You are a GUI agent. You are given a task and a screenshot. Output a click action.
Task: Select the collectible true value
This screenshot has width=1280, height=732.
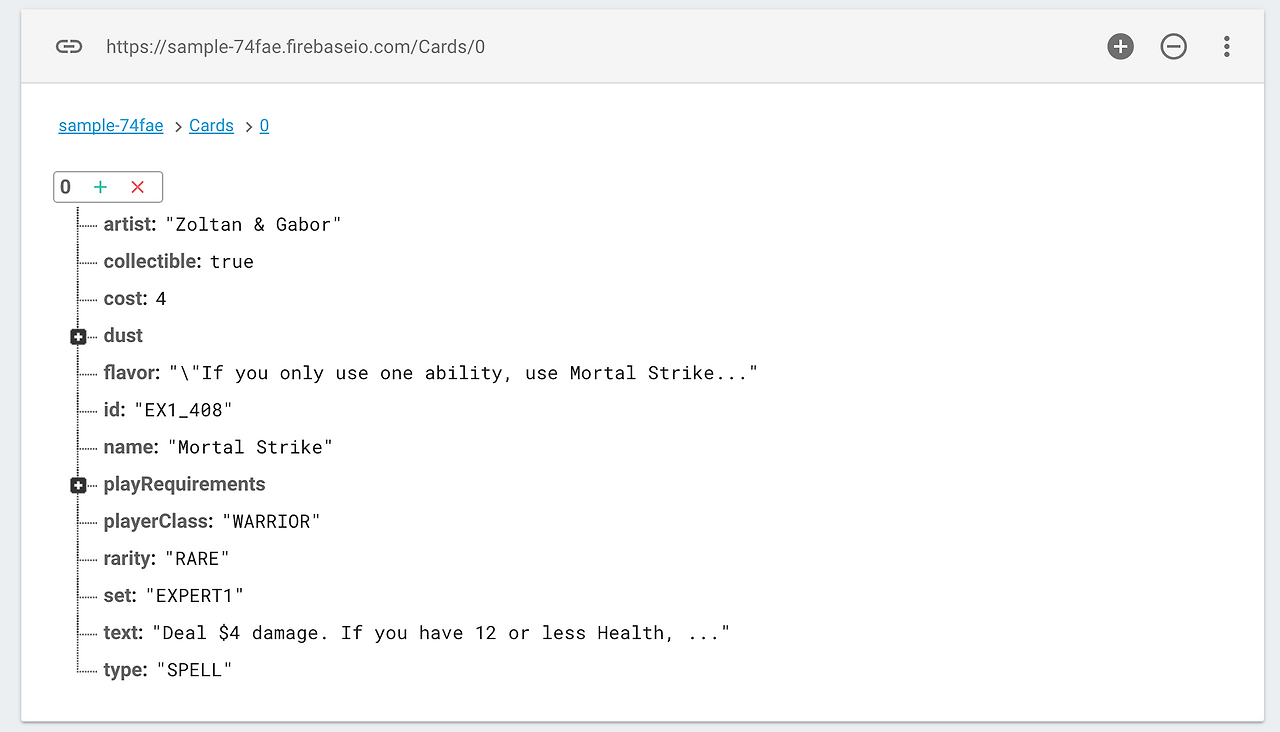[x=232, y=262]
